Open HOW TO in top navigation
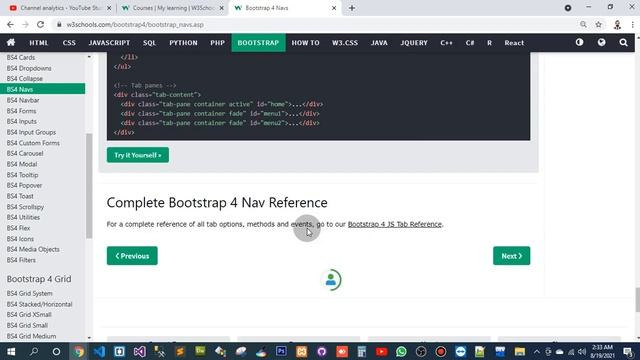 (305, 42)
